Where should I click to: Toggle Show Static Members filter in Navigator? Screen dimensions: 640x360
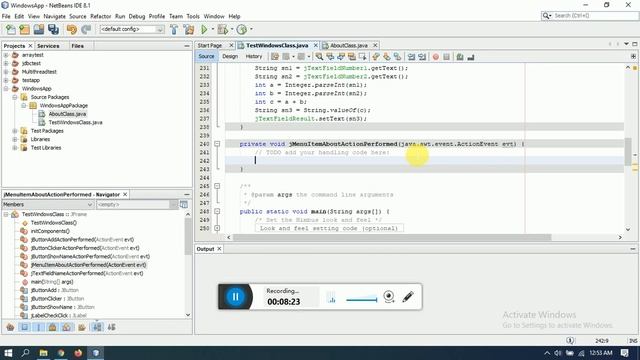click(39, 327)
